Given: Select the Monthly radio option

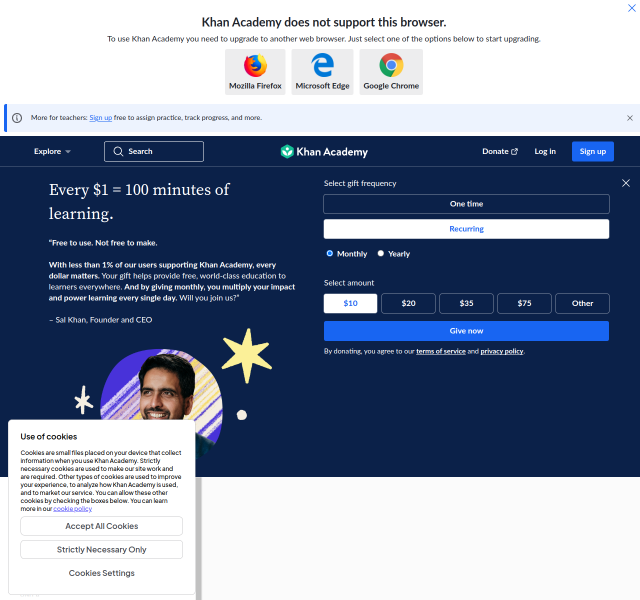Looking at the screenshot, I should tap(330, 253).
